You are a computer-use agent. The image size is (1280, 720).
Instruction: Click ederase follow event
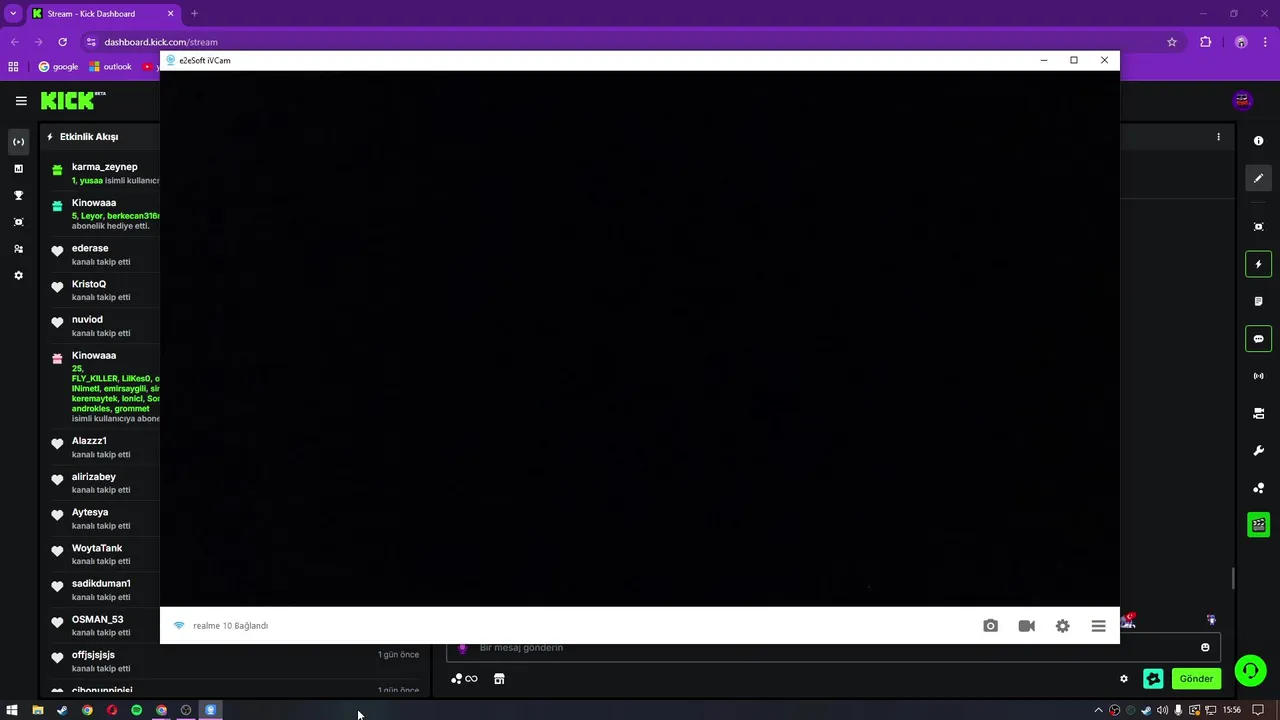105,255
